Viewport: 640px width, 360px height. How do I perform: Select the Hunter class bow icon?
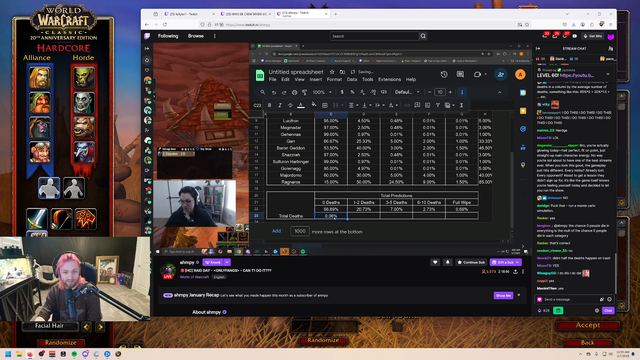click(x=62, y=219)
